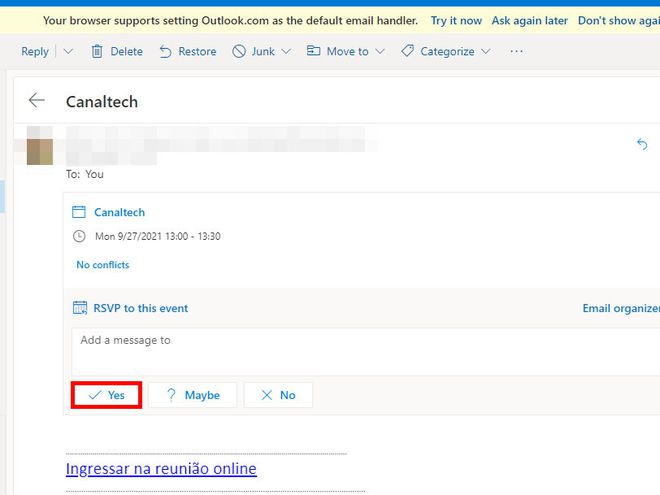This screenshot has height=495, width=660.
Task: Respond Maybe to the event
Action: tap(192, 395)
